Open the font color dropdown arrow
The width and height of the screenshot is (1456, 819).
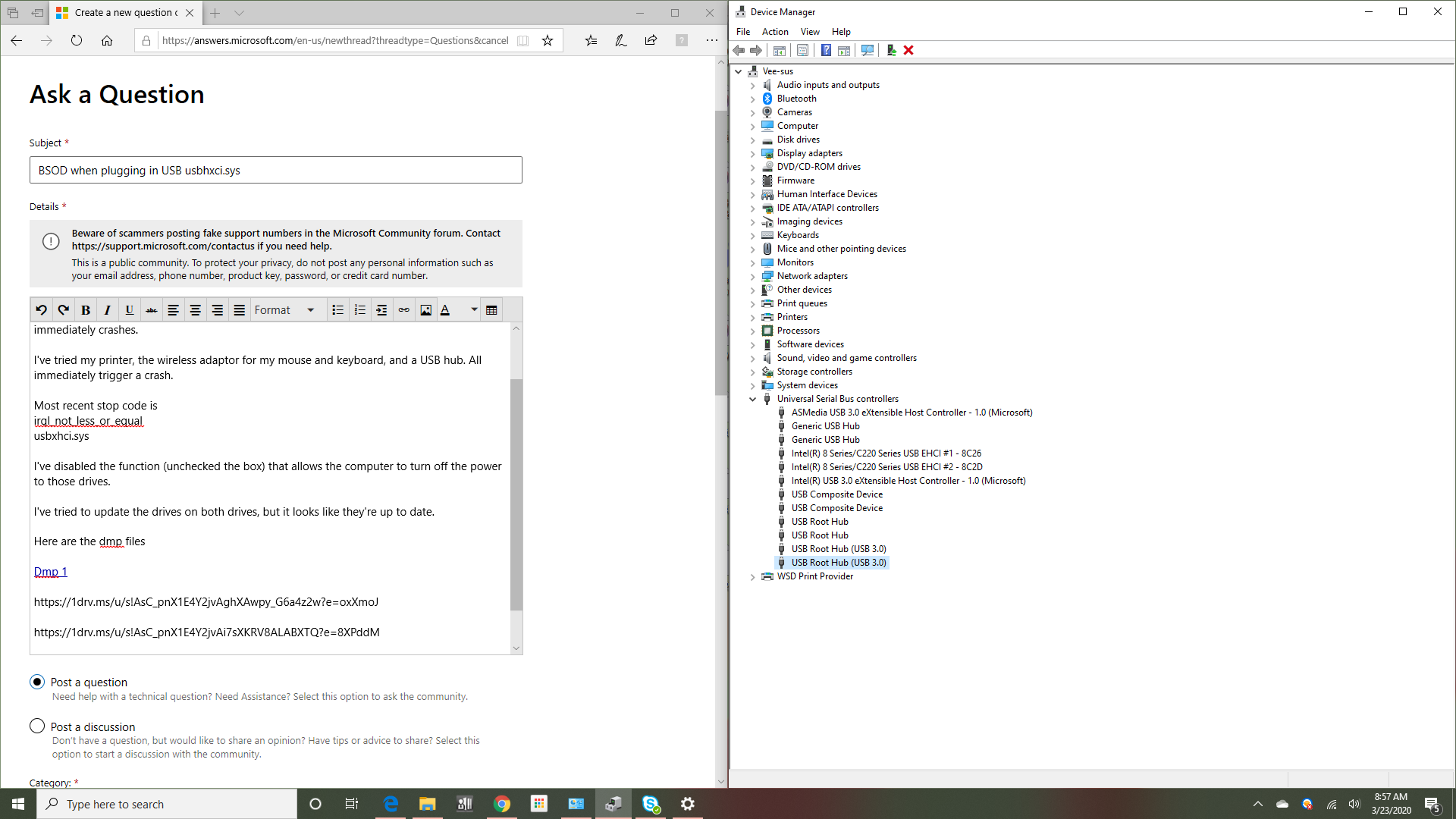click(474, 310)
